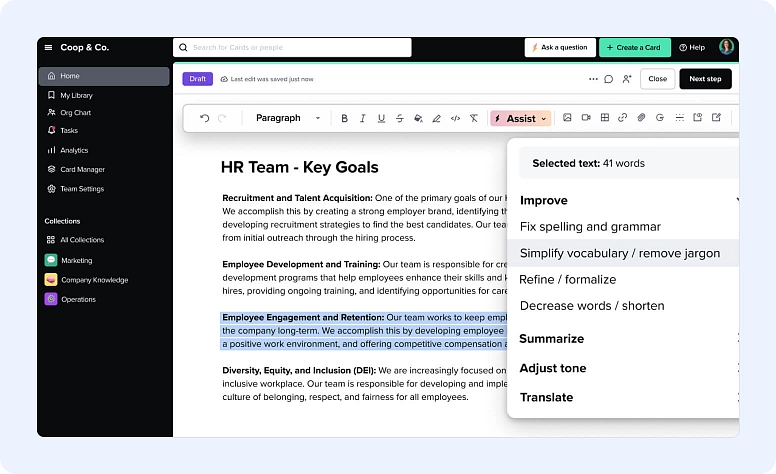Toggle italic formatting
Image resolution: width=776 pixels, height=474 pixels.
(363, 118)
